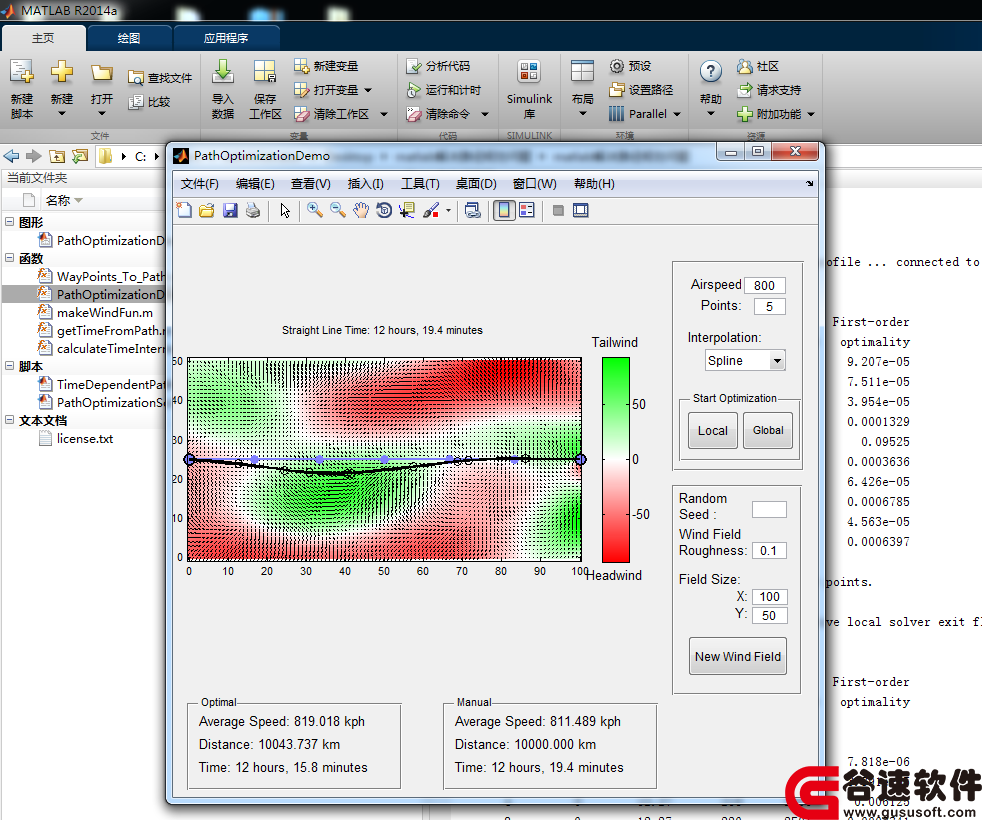Click the New Wind Field button

coord(738,656)
